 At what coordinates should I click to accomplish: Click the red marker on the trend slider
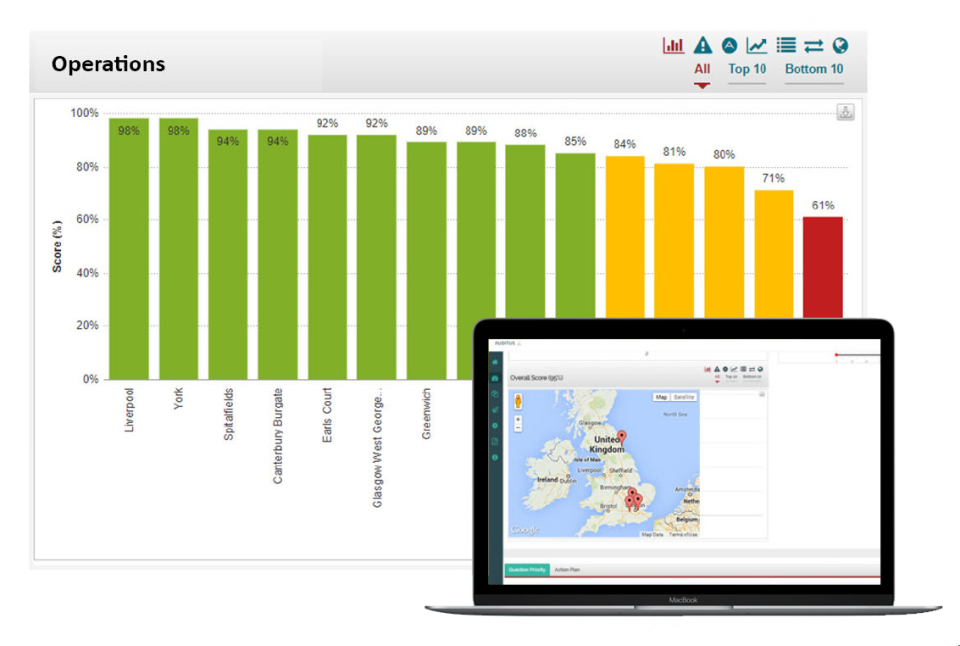pyautogui.click(x=838, y=355)
